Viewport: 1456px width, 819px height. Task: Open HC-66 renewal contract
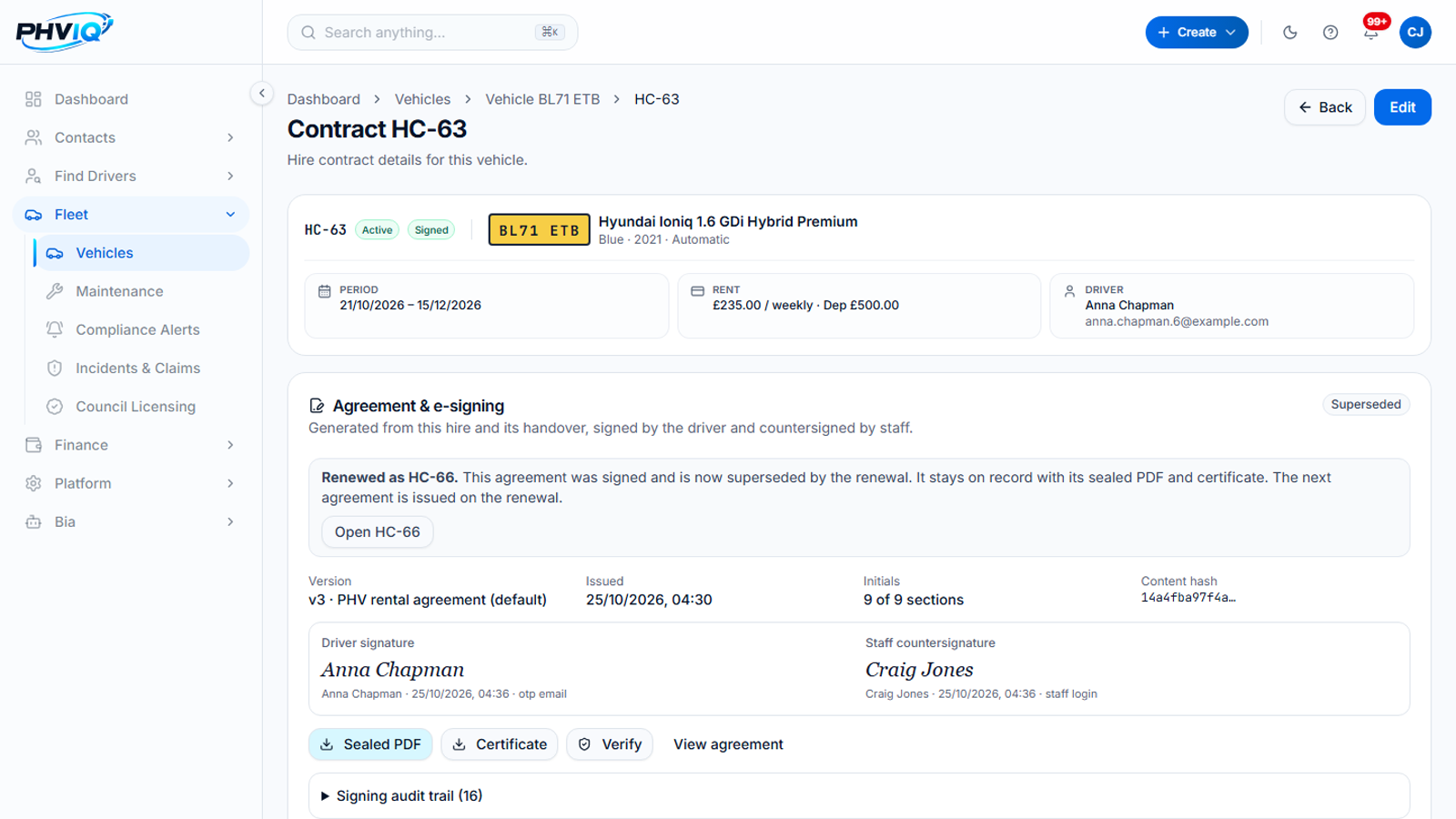(x=378, y=531)
